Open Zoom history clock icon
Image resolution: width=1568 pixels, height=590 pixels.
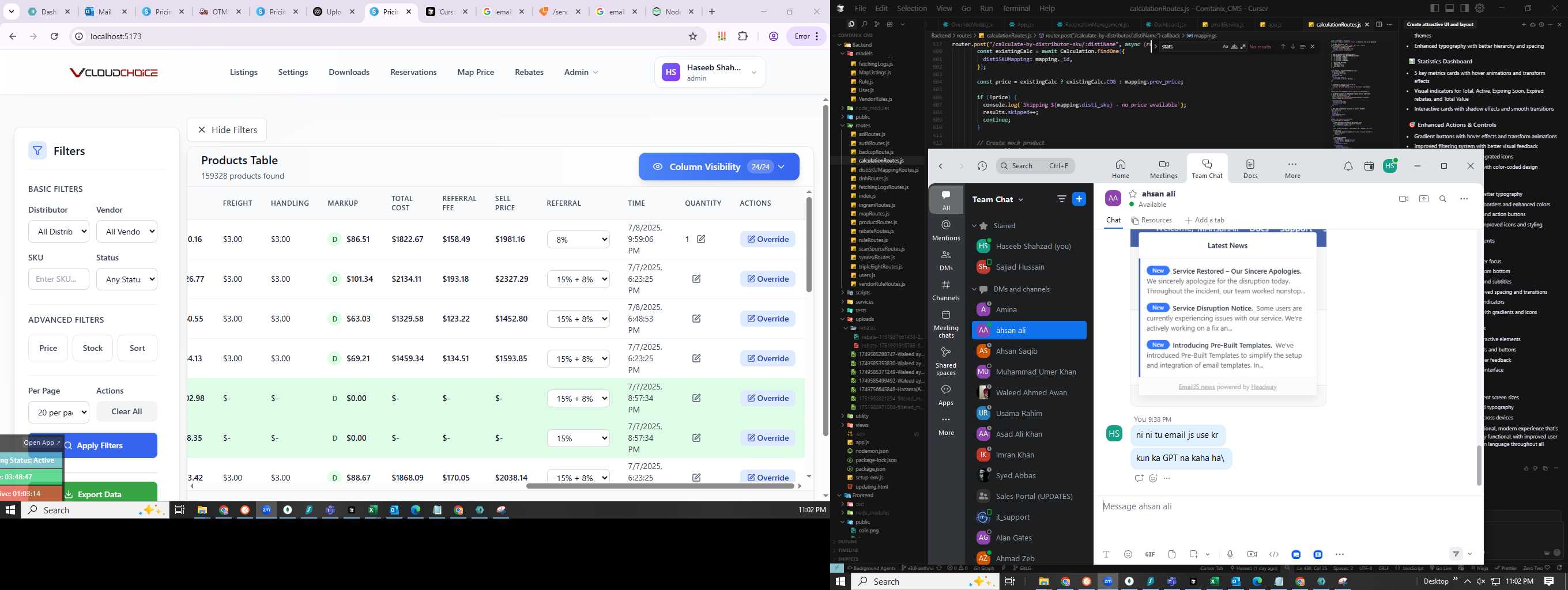coord(982,166)
